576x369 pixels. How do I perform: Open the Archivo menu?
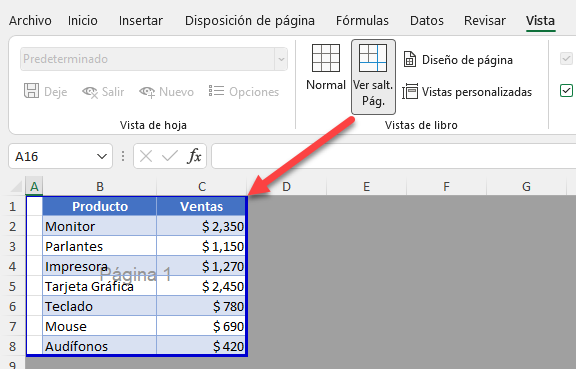click(x=30, y=21)
